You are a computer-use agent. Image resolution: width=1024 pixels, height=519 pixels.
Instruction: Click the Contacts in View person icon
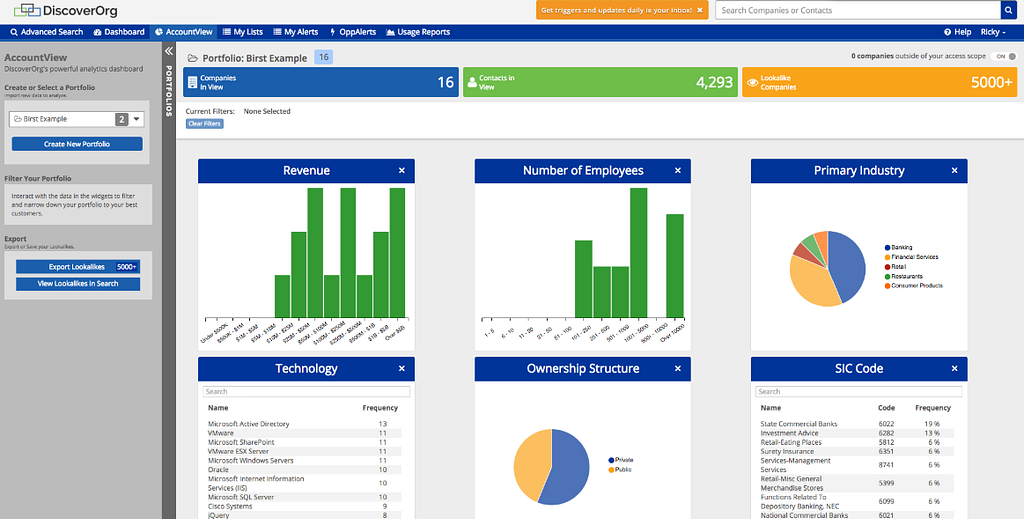[x=472, y=83]
